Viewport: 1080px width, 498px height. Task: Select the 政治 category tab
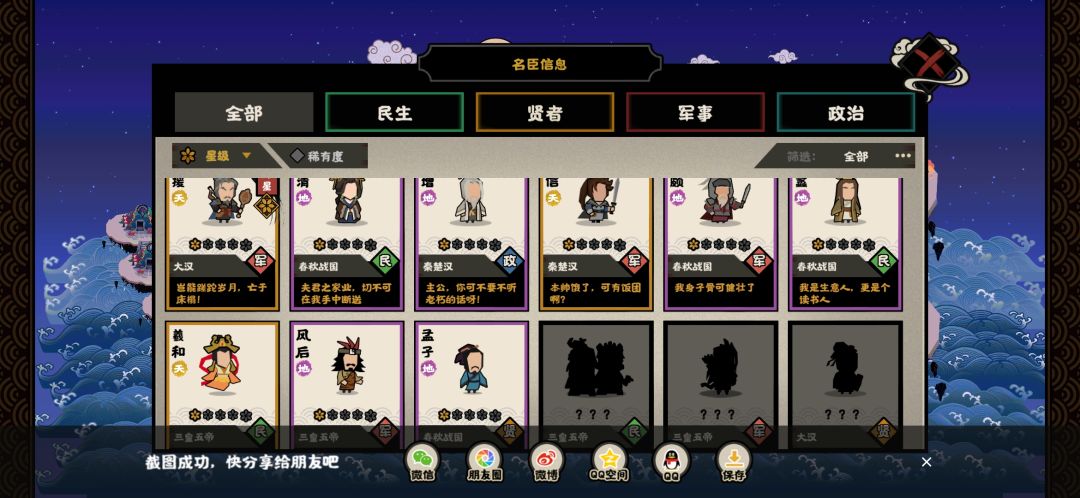[x=846, y=112]
